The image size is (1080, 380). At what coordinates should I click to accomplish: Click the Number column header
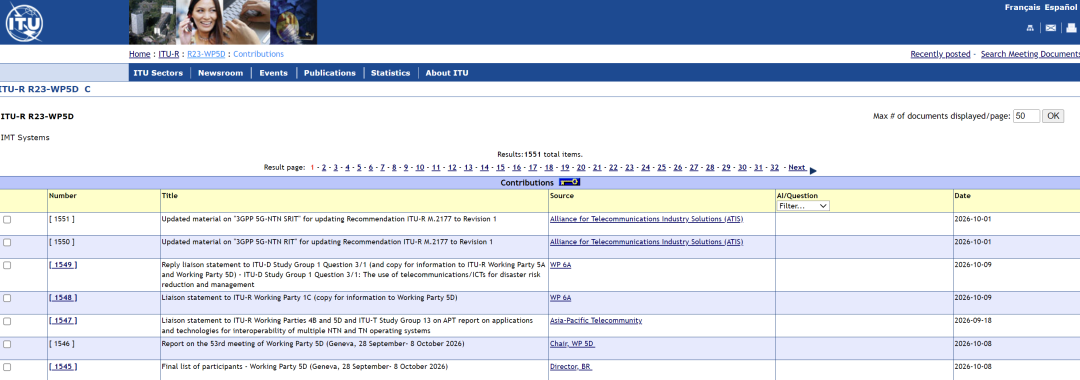(x=63, y=196)
